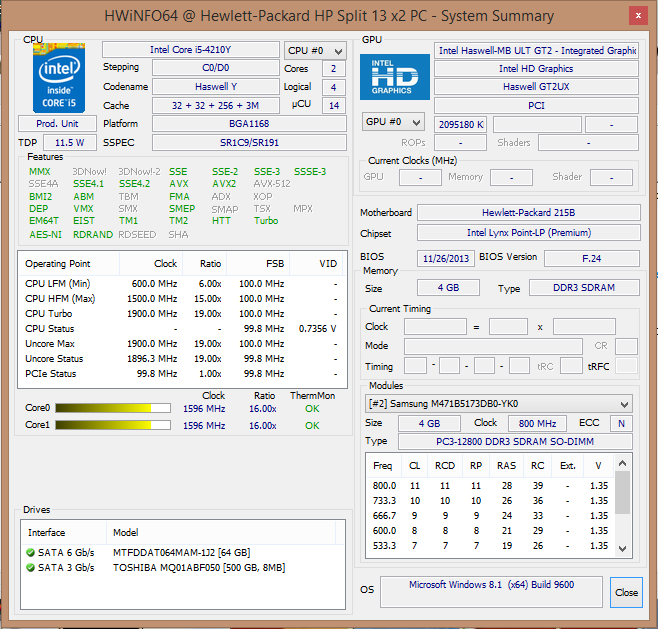658x629 pixels.
Task: Click the Intel HD Graphics logo
Action: (395, 77)
